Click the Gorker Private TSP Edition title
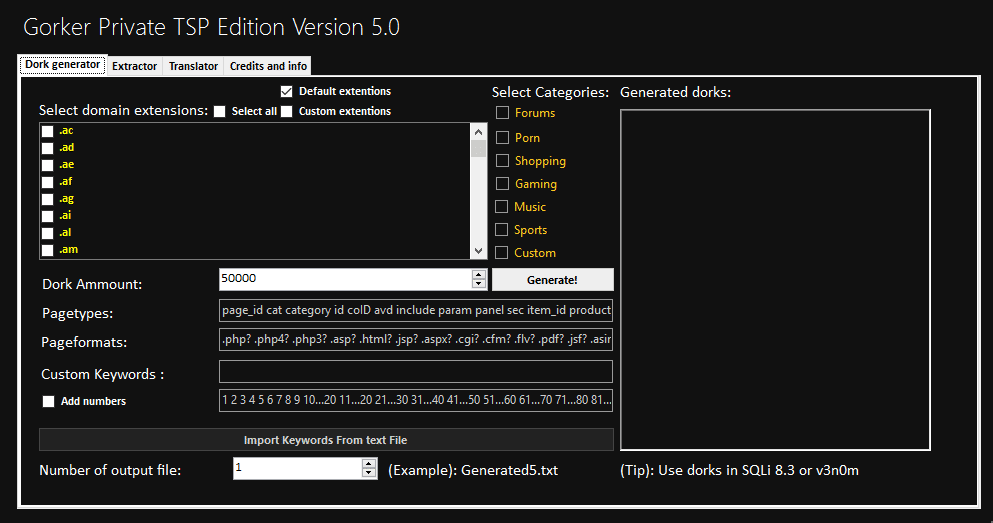Image resolution: width=993 pixels, height=523 pixels. (x=212, y=27)
